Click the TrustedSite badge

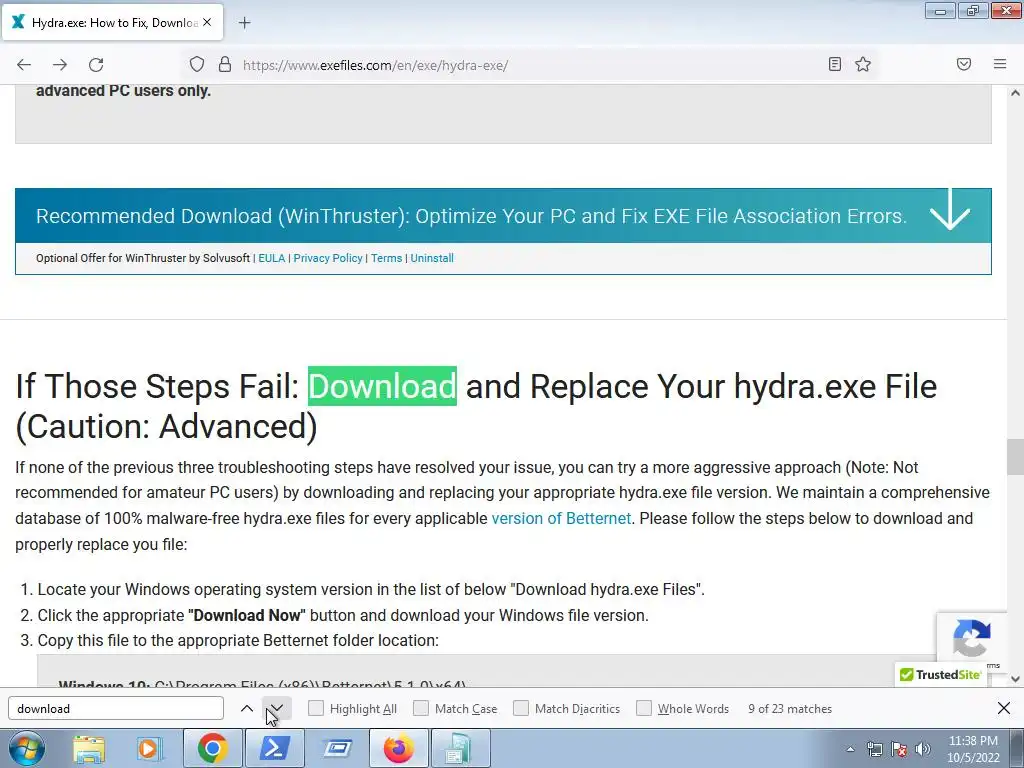940,675
